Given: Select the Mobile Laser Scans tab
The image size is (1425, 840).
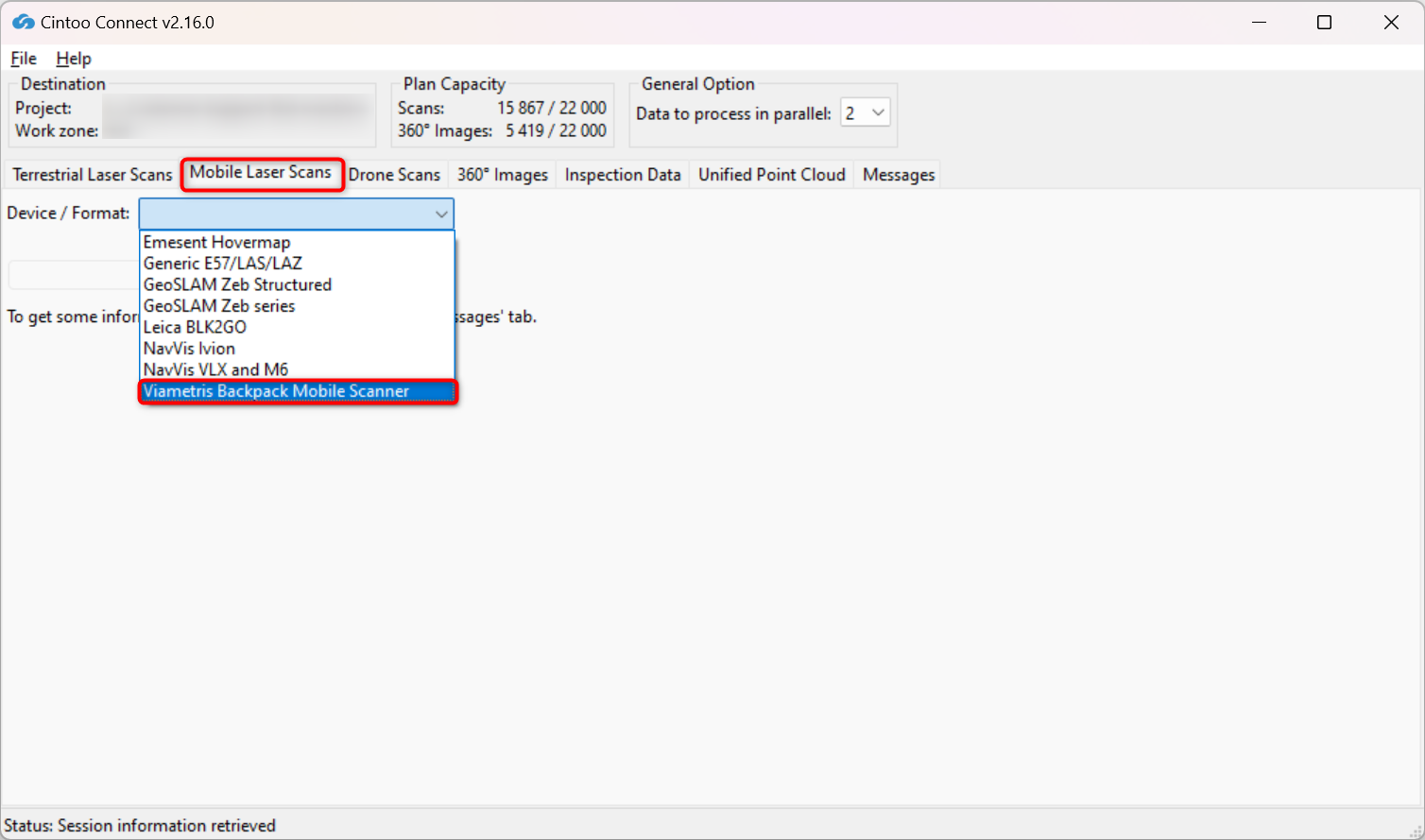Looking at the screenshot, I should [x=261, y=173].
